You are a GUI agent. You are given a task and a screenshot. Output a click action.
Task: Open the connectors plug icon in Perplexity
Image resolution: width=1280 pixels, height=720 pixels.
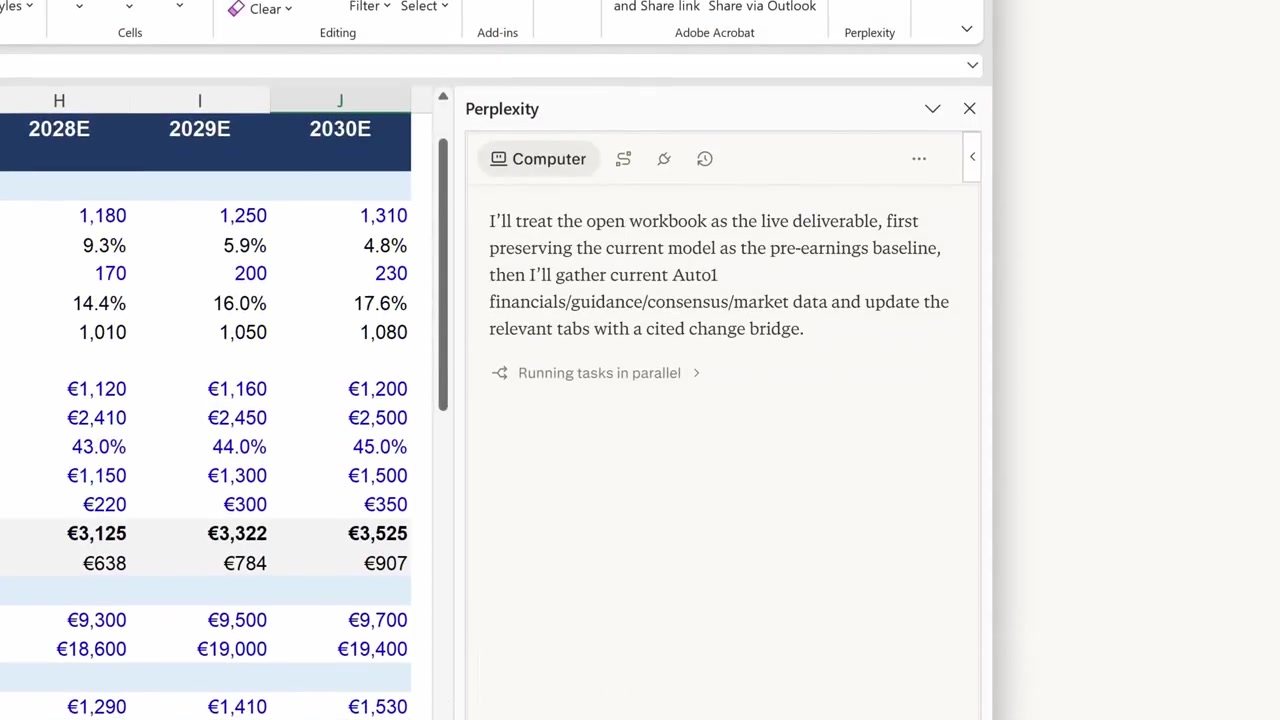click(664, 159)
